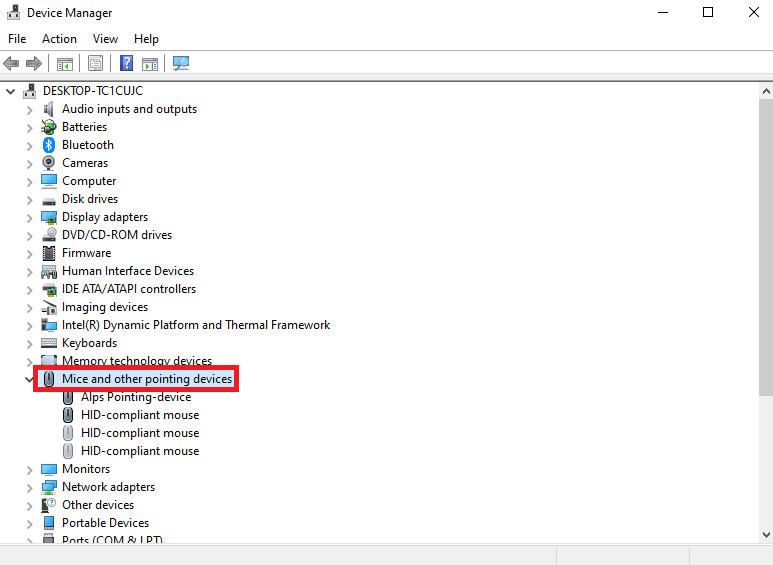Image resolution: width=773 pixels, height=565 pixels.
Task: Open the Help menu
Action: coord(146,39)
